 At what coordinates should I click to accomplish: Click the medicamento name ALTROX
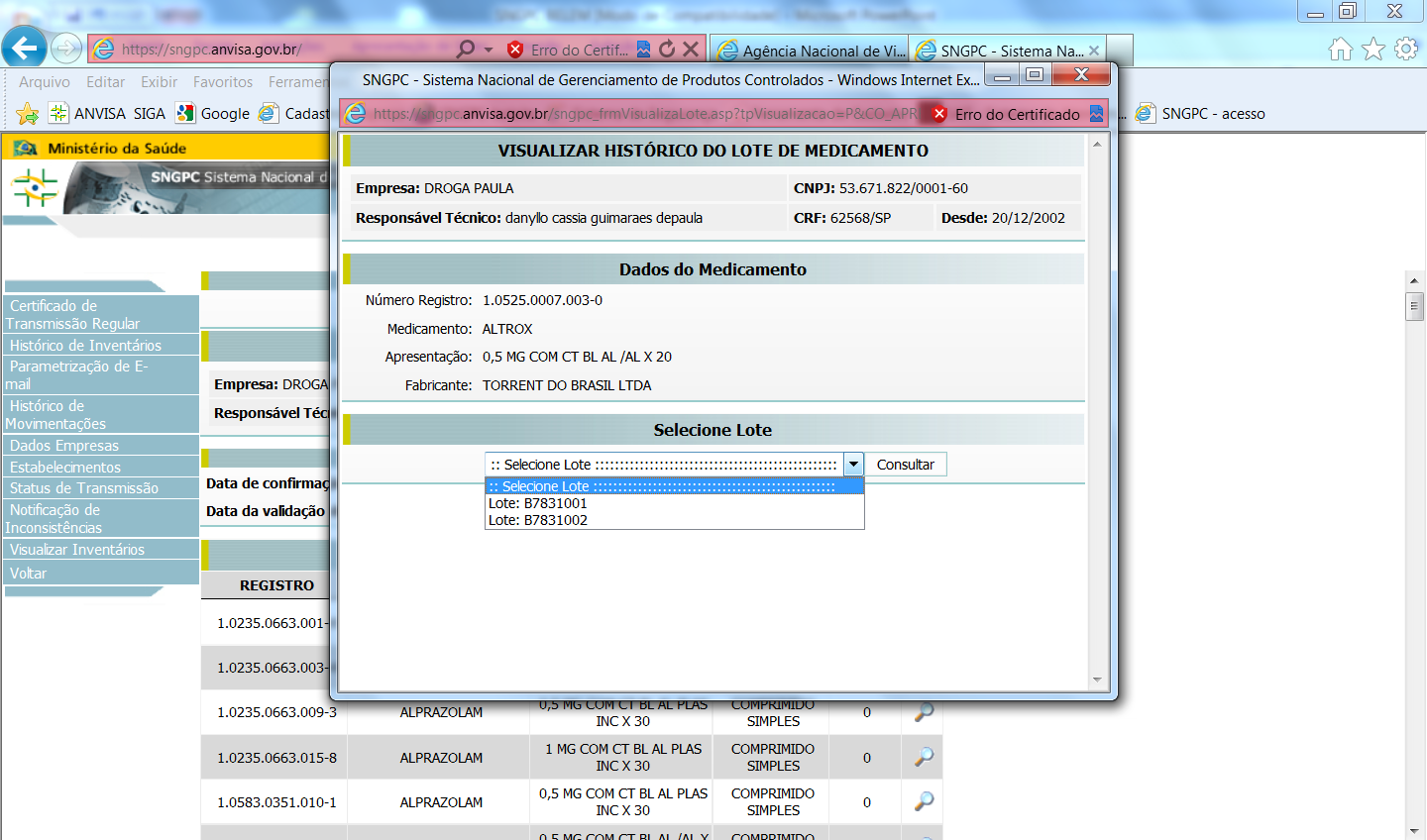click(x=507, y=329)
